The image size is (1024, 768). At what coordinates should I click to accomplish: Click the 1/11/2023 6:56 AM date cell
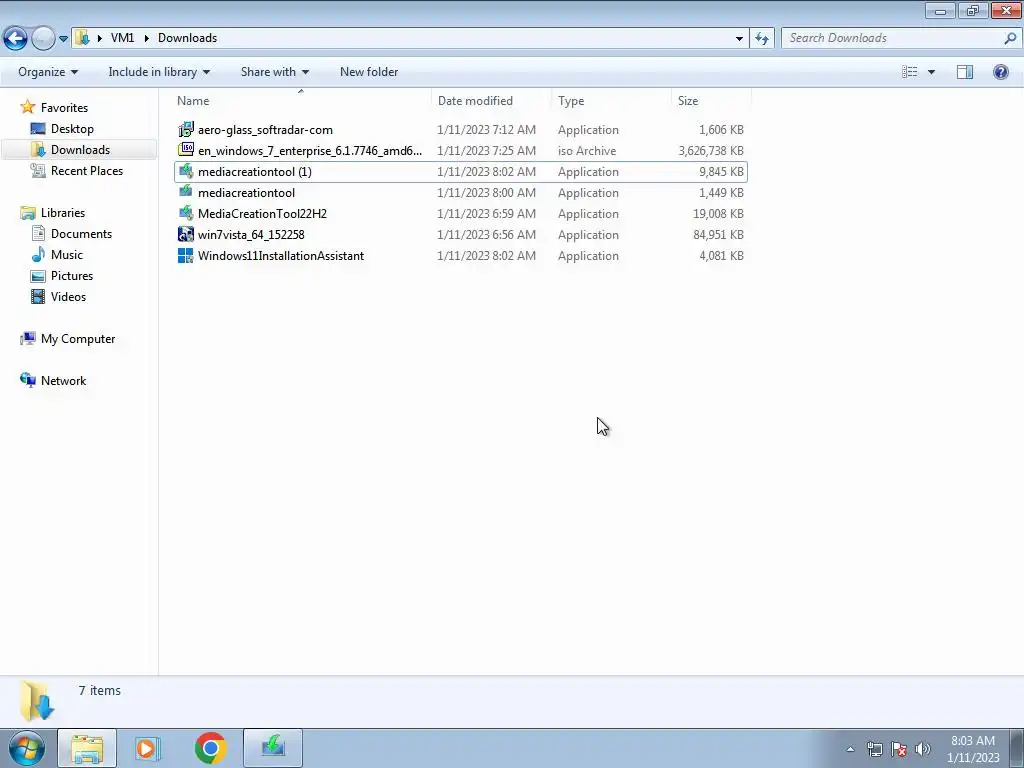point(487,234)
